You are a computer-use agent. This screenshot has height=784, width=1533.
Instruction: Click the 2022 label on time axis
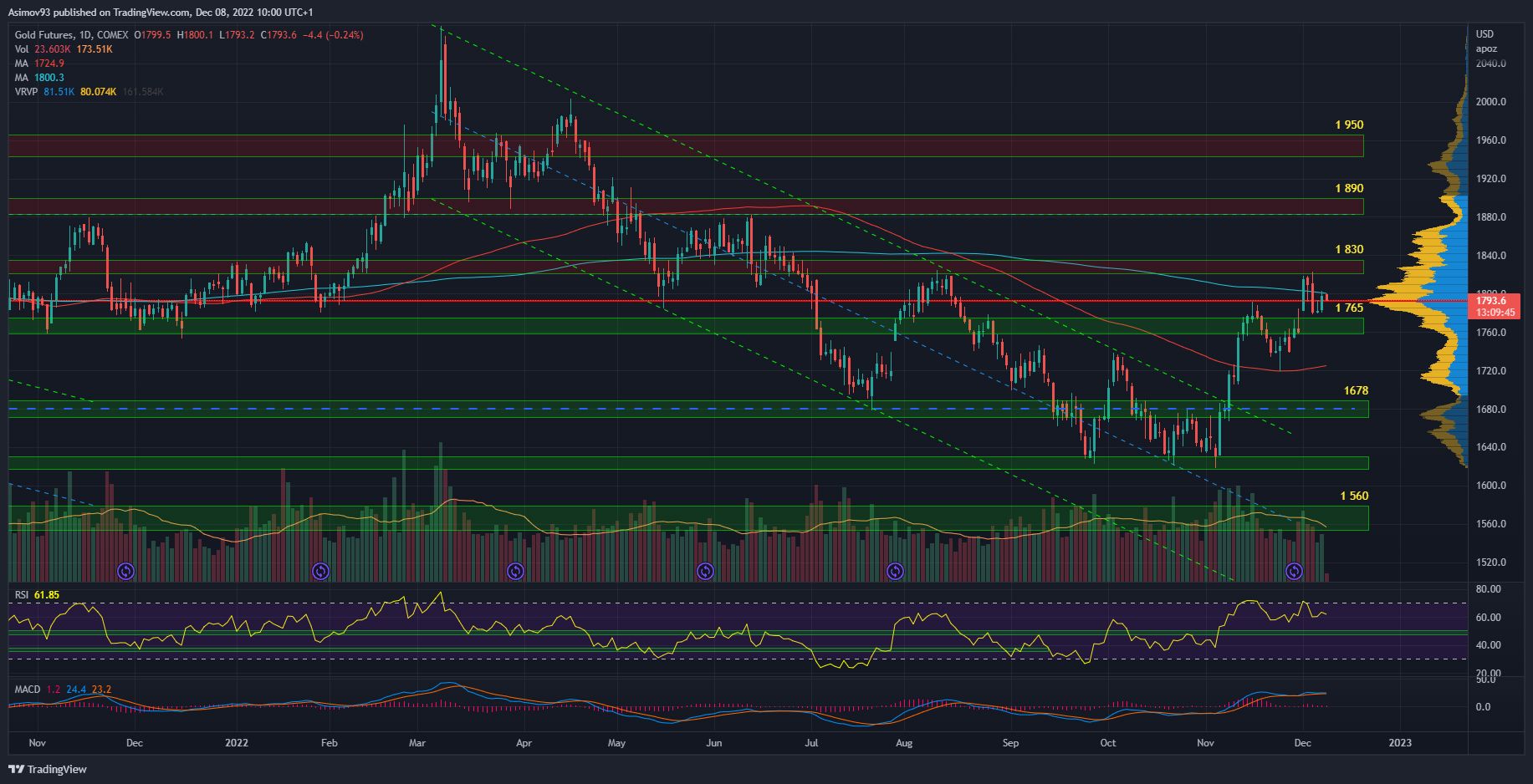click(x=237, y=742)
